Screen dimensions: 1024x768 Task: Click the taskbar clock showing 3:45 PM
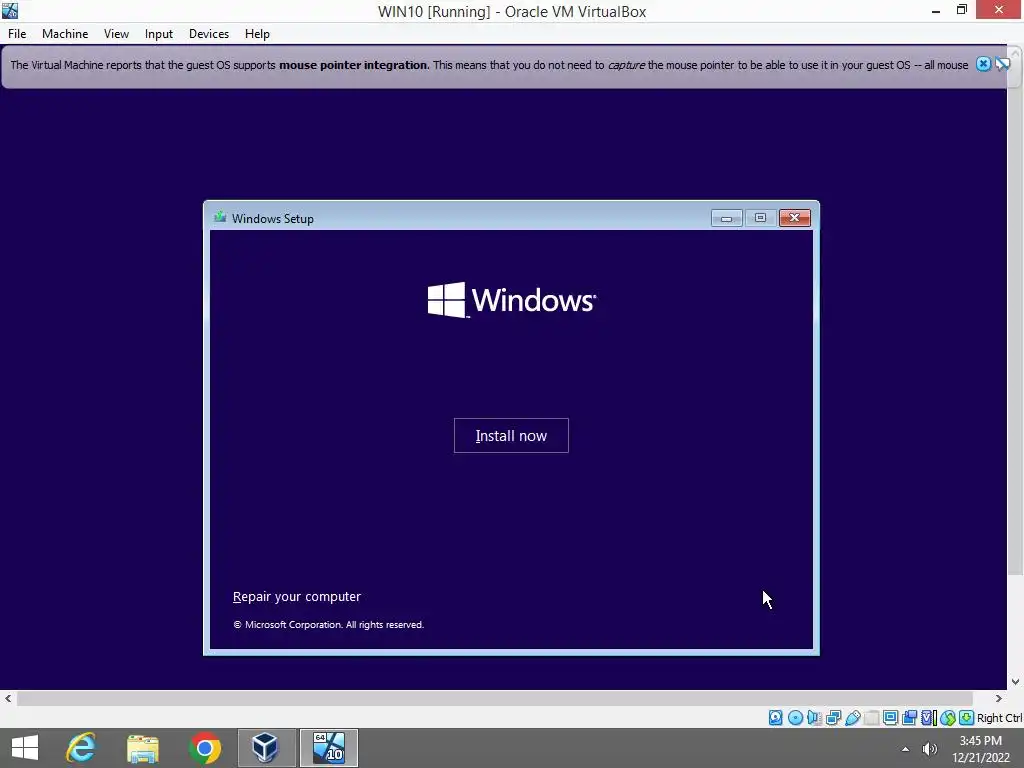[x=980, y=749]
